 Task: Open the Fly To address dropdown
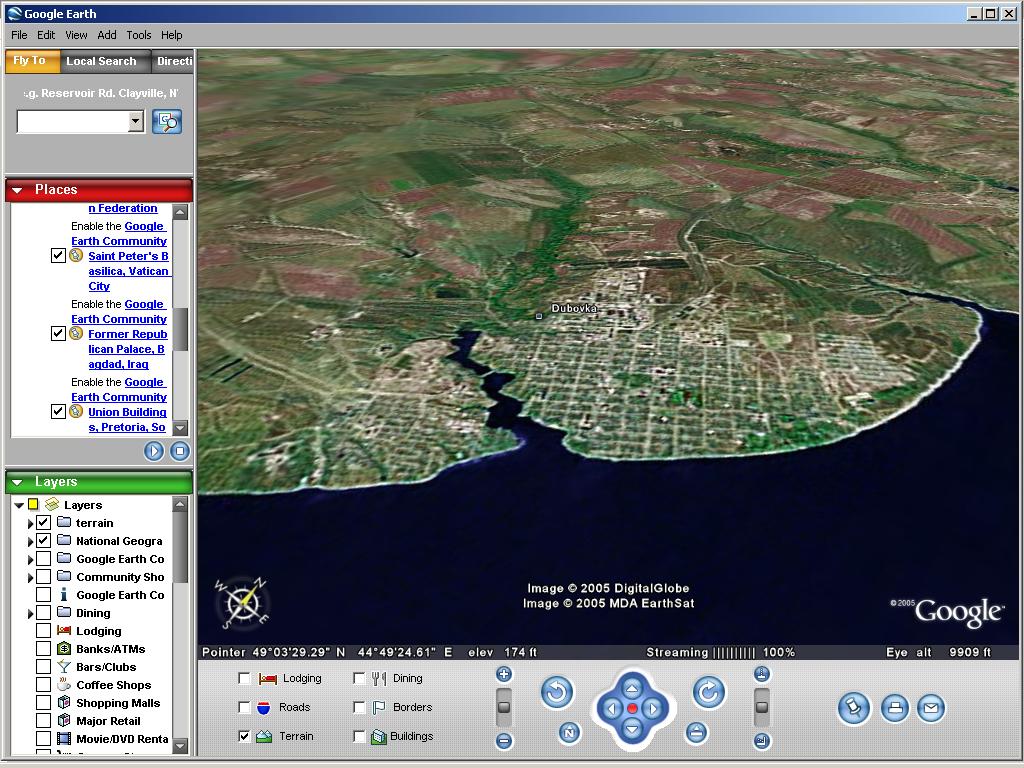(x=136, y=122)
